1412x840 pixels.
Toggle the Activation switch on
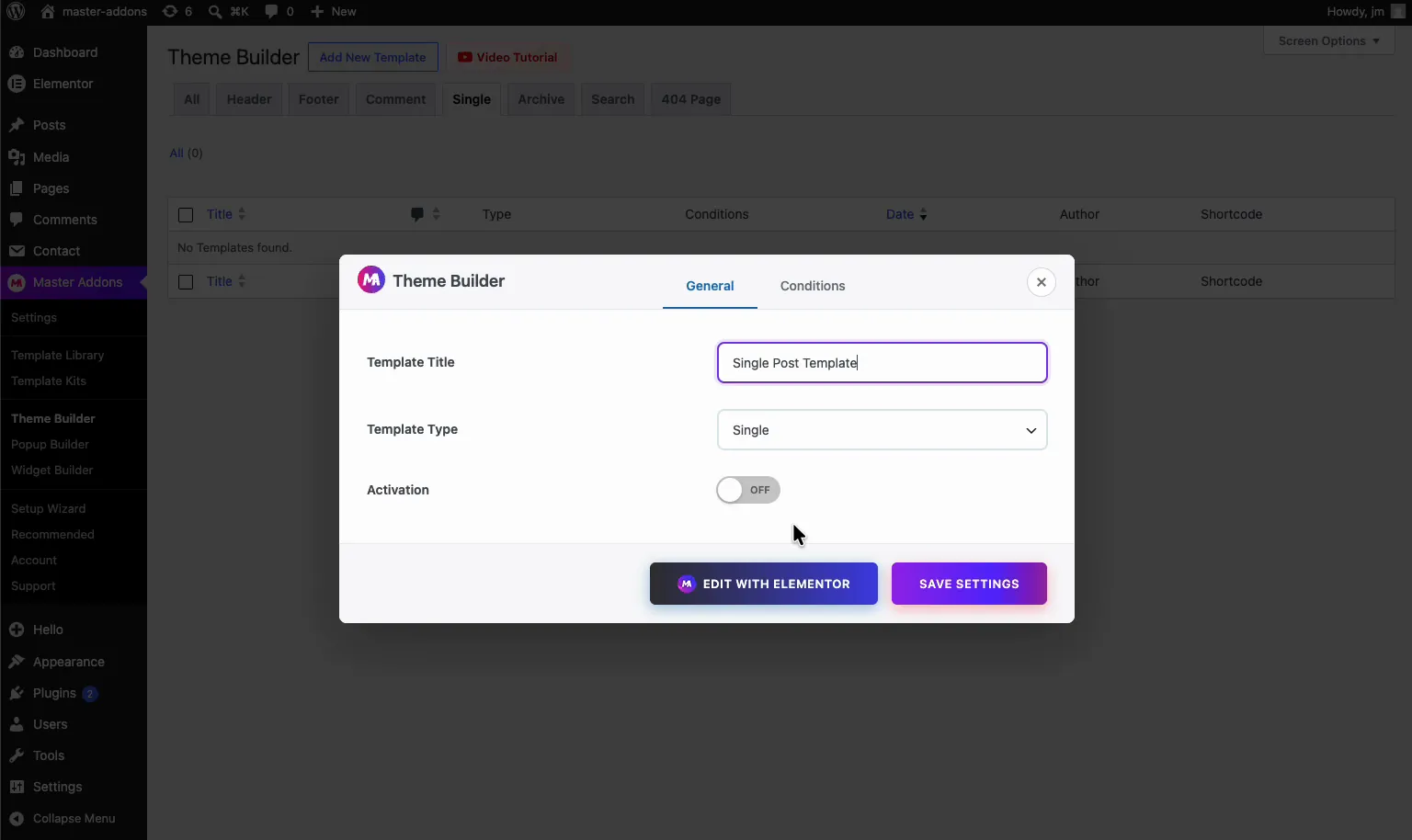(748, 490)
